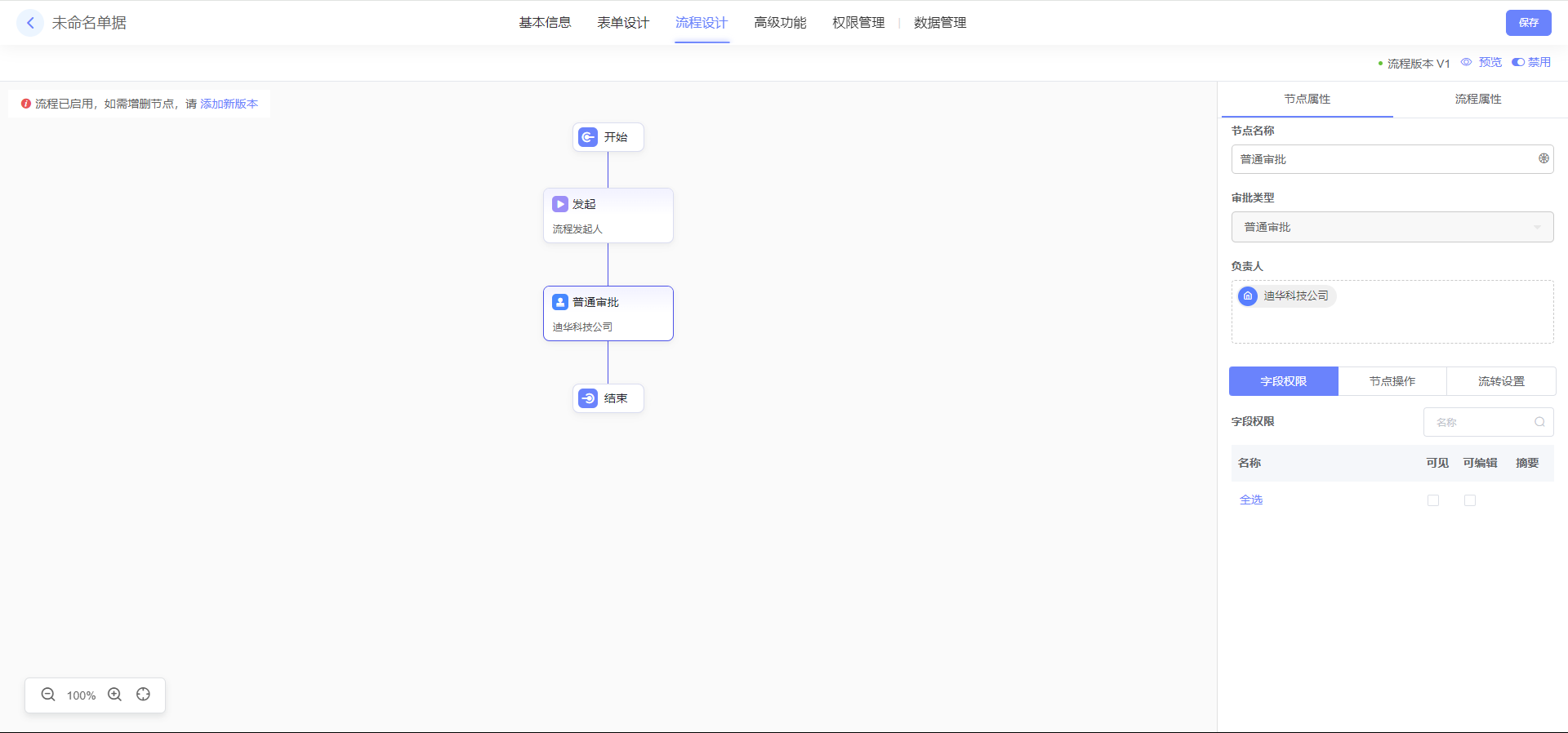1568x733 pixels.
Task: Open the 表单设计 tab
Action: (x=623, y=23)
